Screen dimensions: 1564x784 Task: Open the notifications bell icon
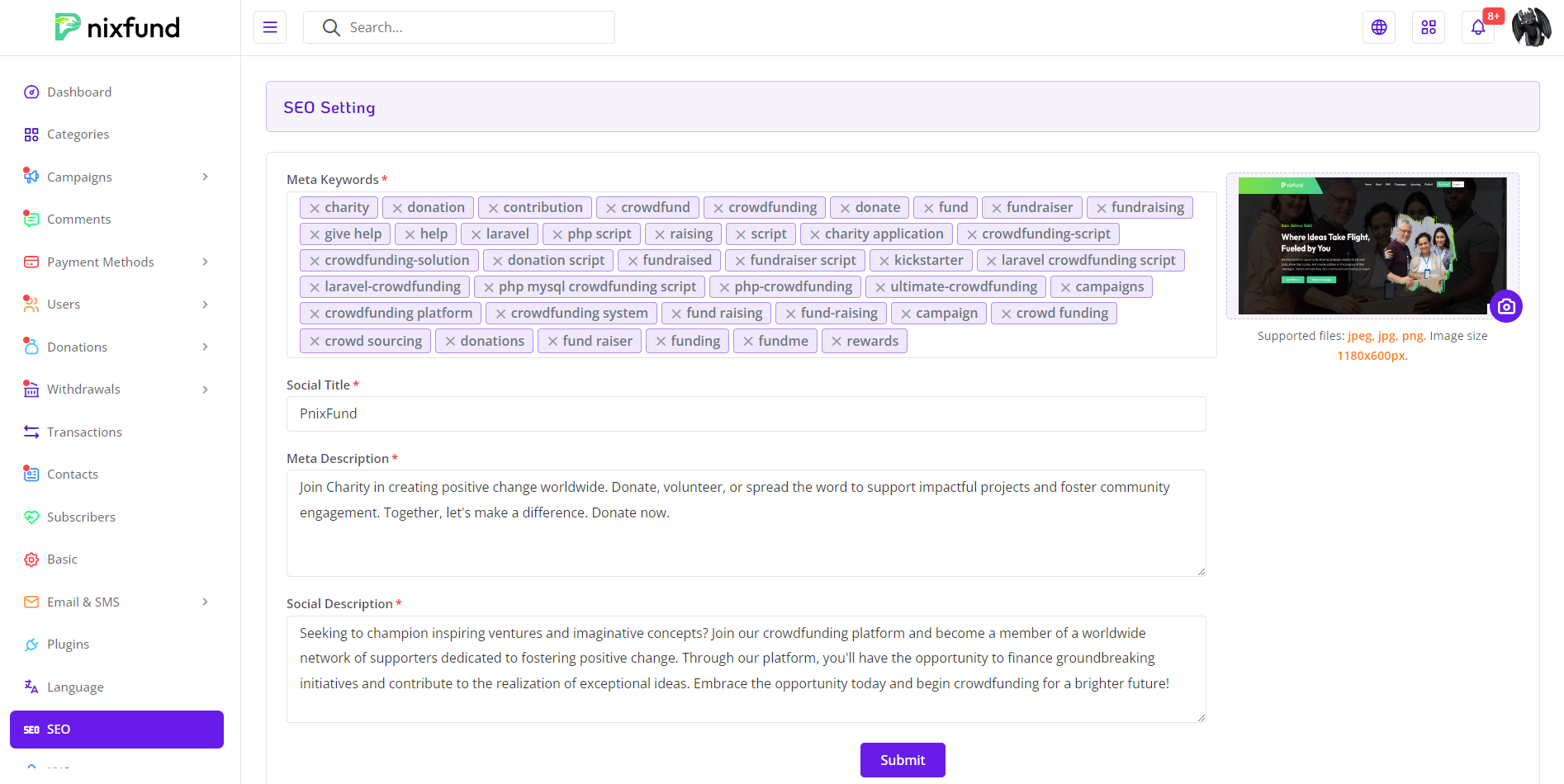point(1477,27)
